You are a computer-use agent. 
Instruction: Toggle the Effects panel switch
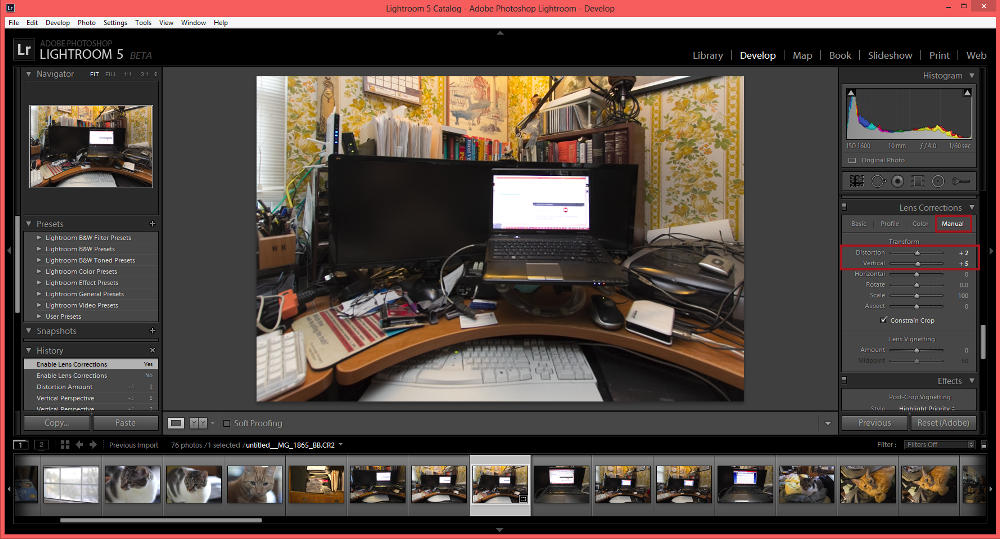844,381
